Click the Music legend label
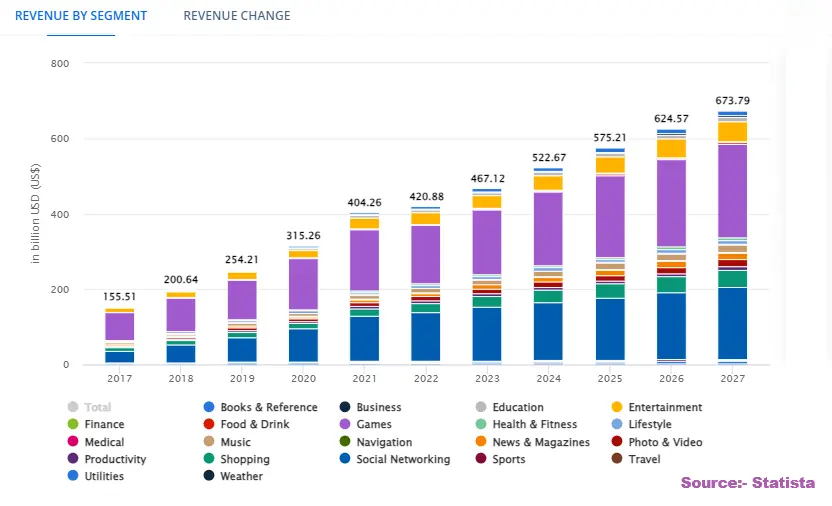The image size is (832, 506). 235,442
